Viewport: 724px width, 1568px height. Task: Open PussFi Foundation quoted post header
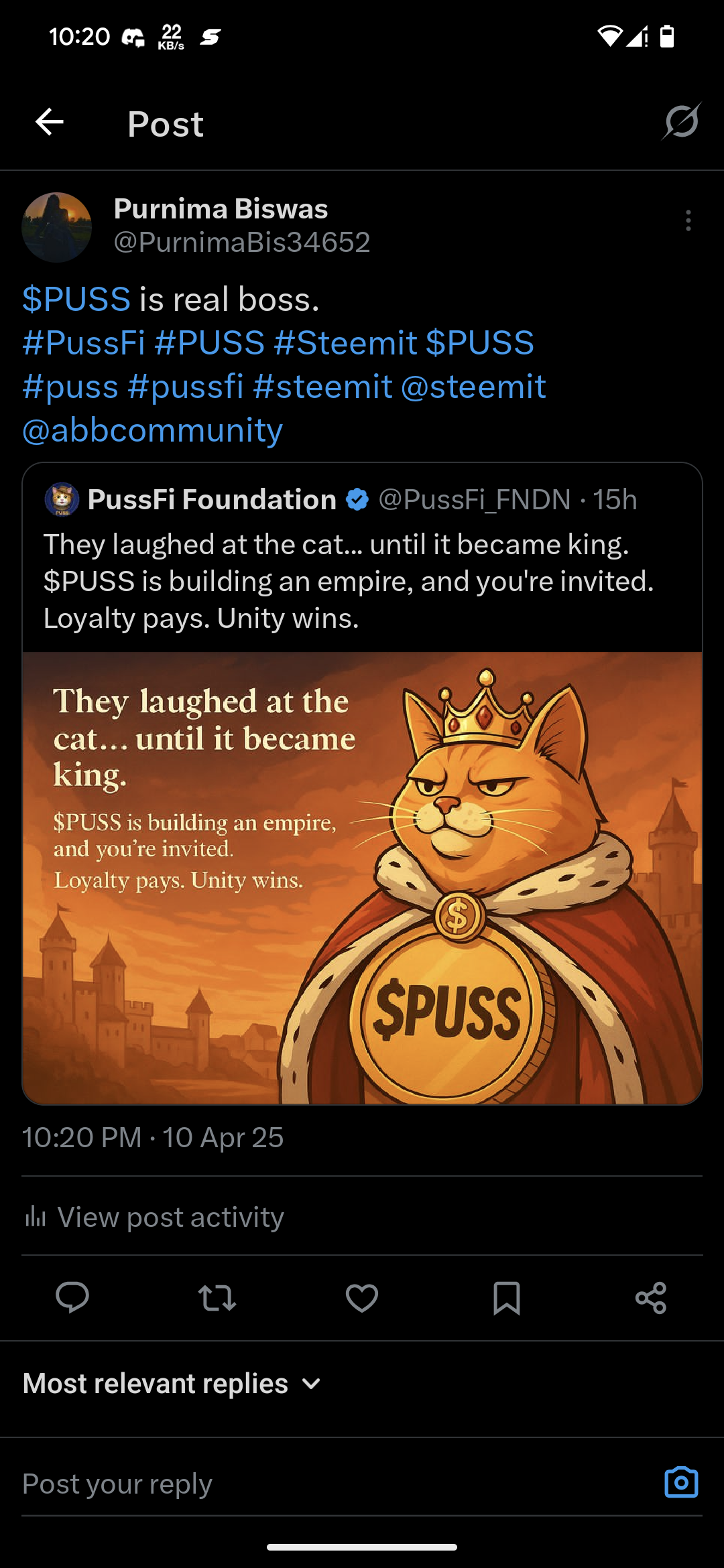(212, 500)
